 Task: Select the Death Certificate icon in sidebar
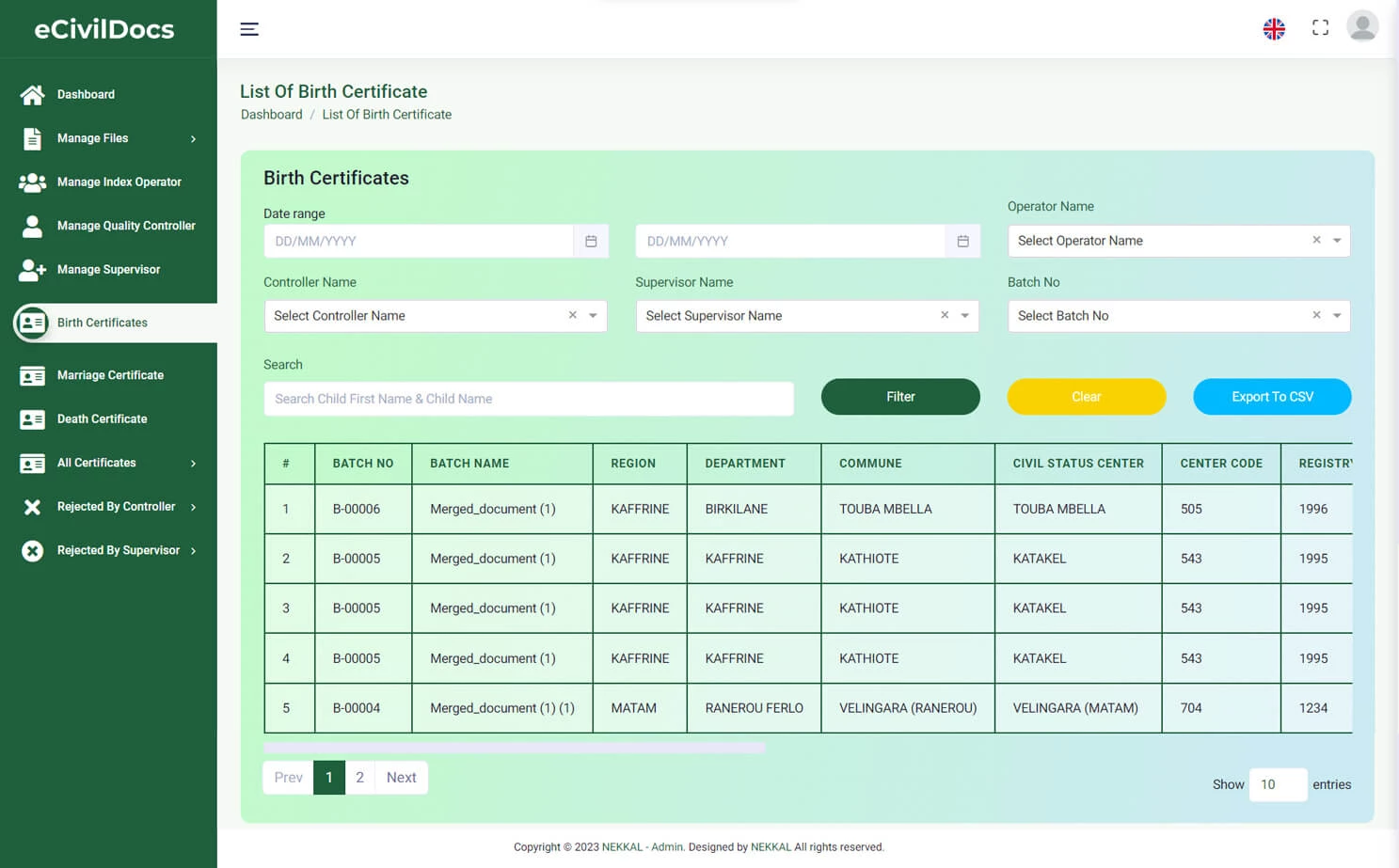click(32, 419)
